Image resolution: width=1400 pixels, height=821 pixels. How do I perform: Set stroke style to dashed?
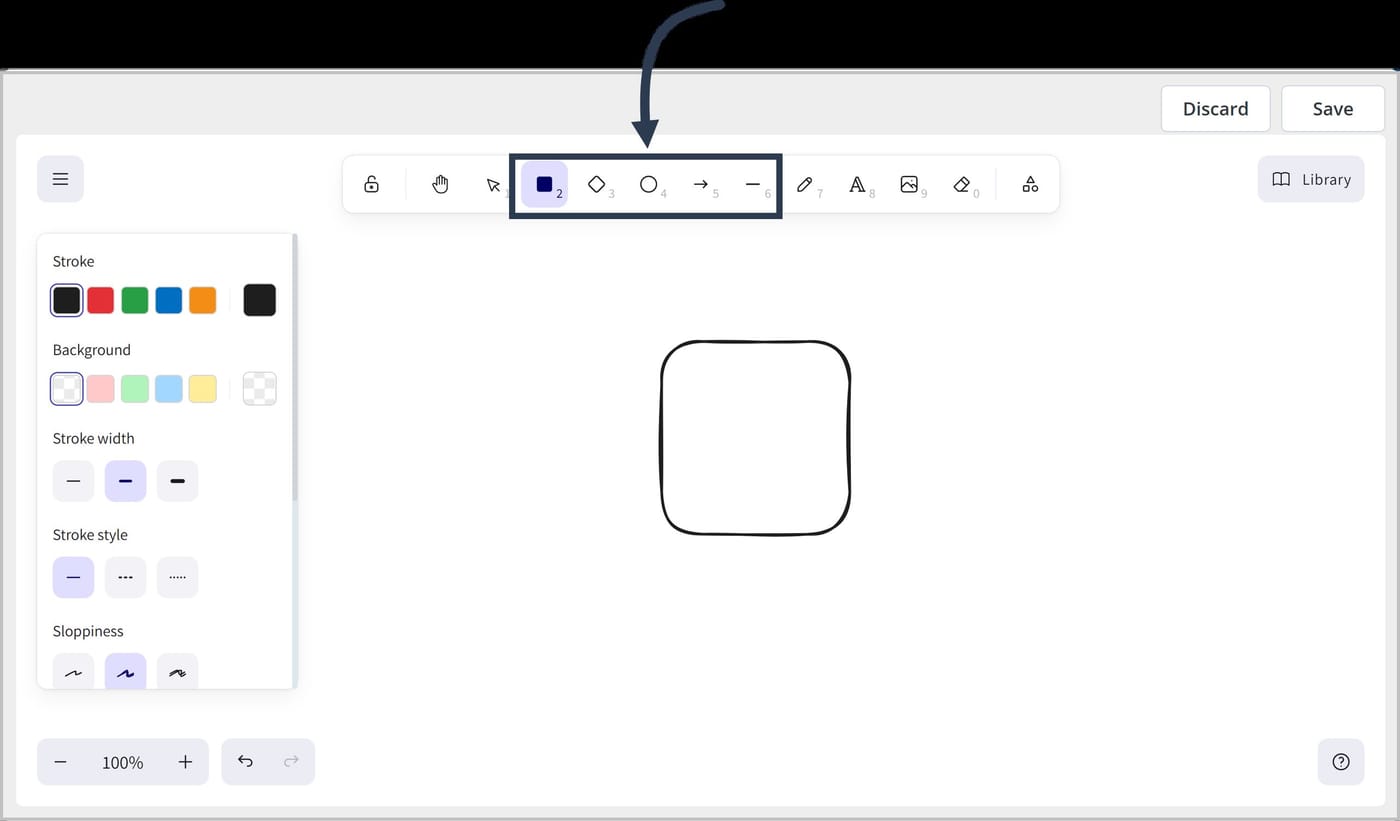tap(125, 578)
